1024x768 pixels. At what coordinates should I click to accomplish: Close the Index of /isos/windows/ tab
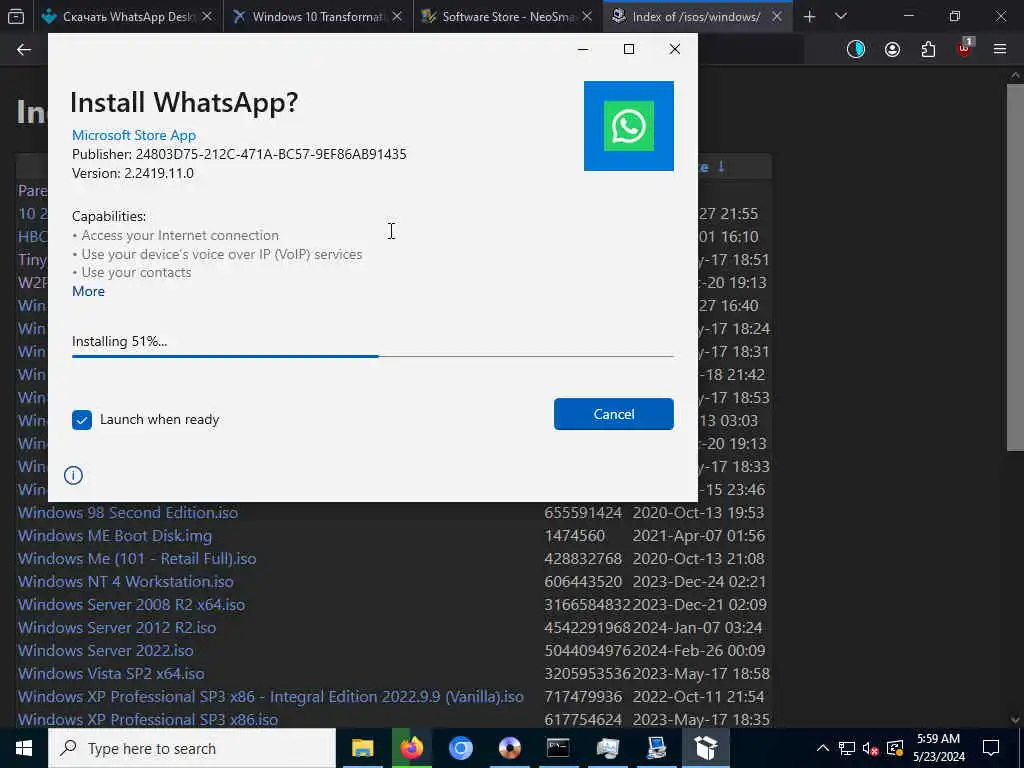(x=776, y=16)
